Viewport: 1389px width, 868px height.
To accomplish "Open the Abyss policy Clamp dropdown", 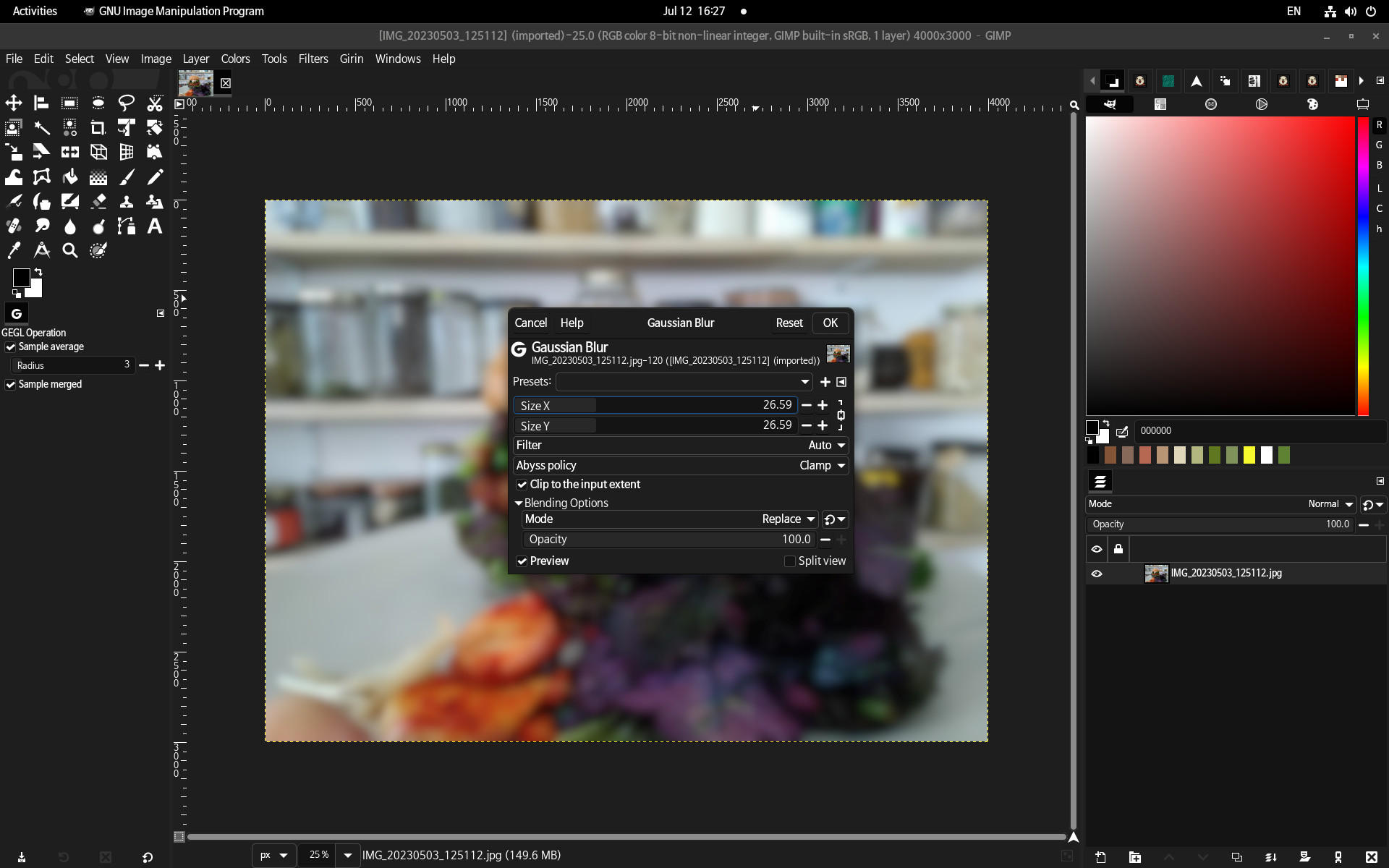I will tap(823, 466).
